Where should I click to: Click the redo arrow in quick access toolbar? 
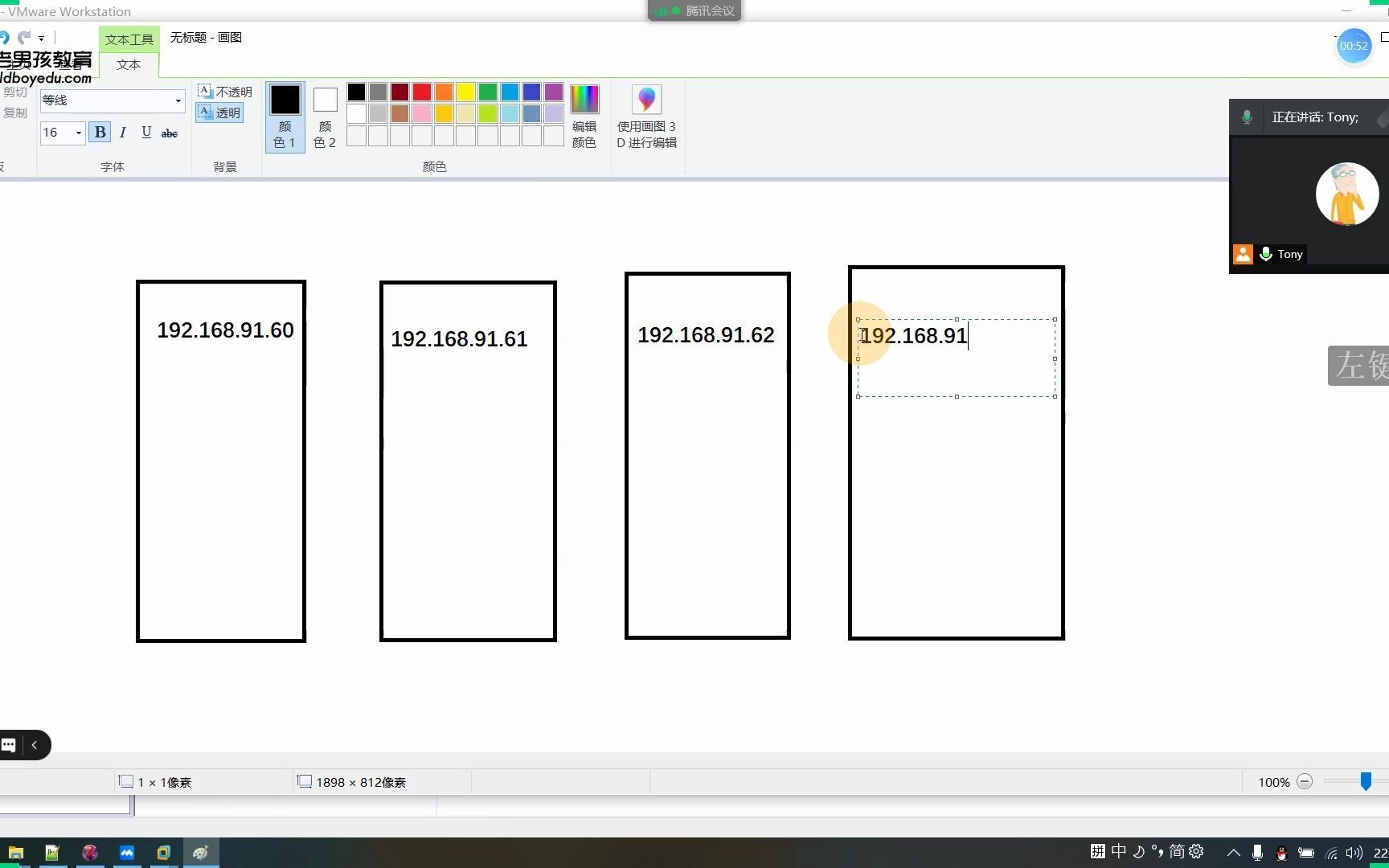point(24,38)
